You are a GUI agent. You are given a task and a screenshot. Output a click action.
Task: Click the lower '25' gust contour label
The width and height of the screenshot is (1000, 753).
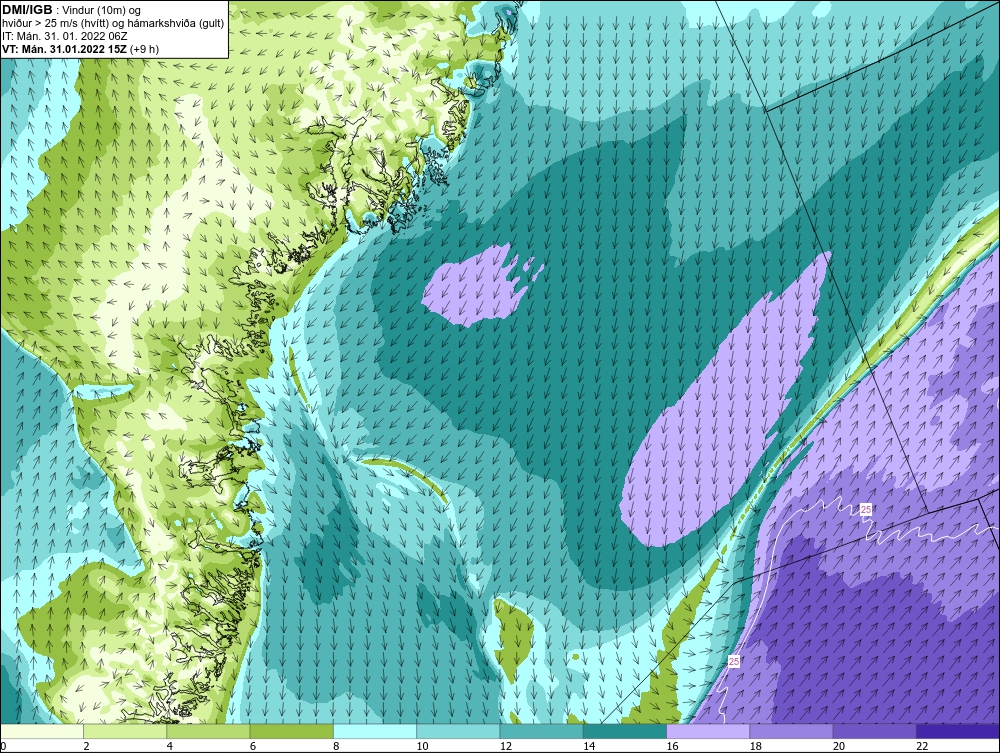tap(734, 662)
